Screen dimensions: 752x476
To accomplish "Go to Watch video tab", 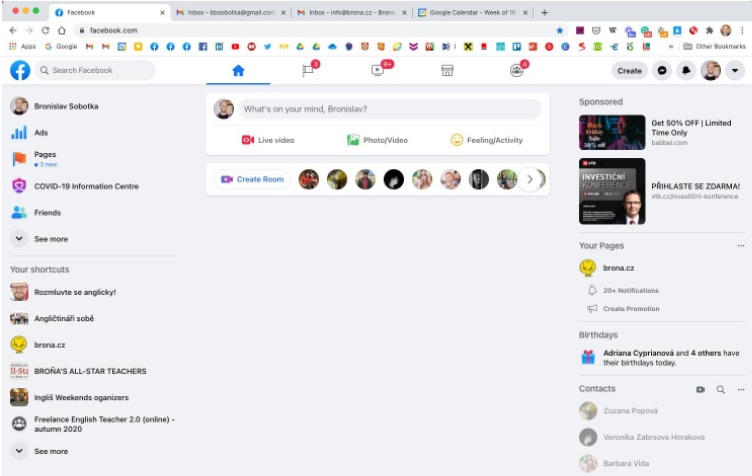I will (378, 70).
